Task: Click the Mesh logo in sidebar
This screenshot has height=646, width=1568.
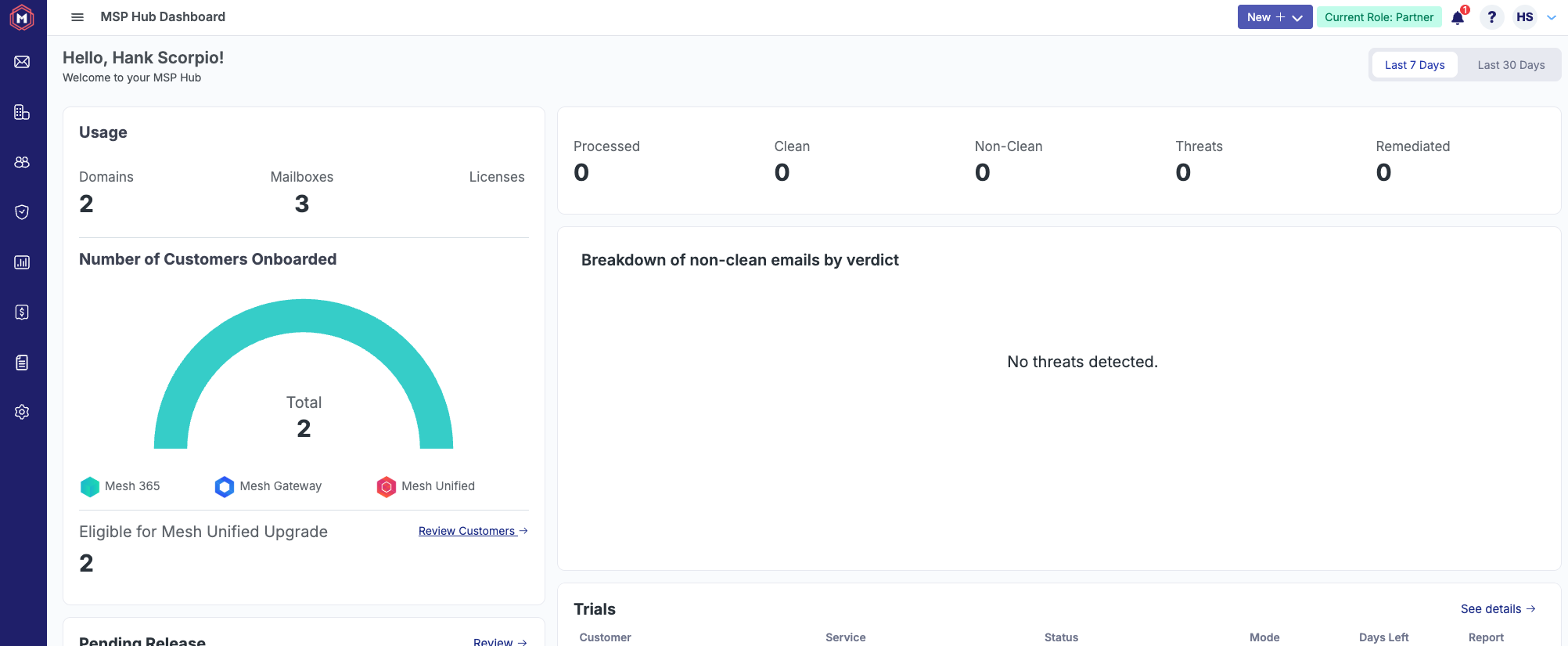Action: (22, 17)
